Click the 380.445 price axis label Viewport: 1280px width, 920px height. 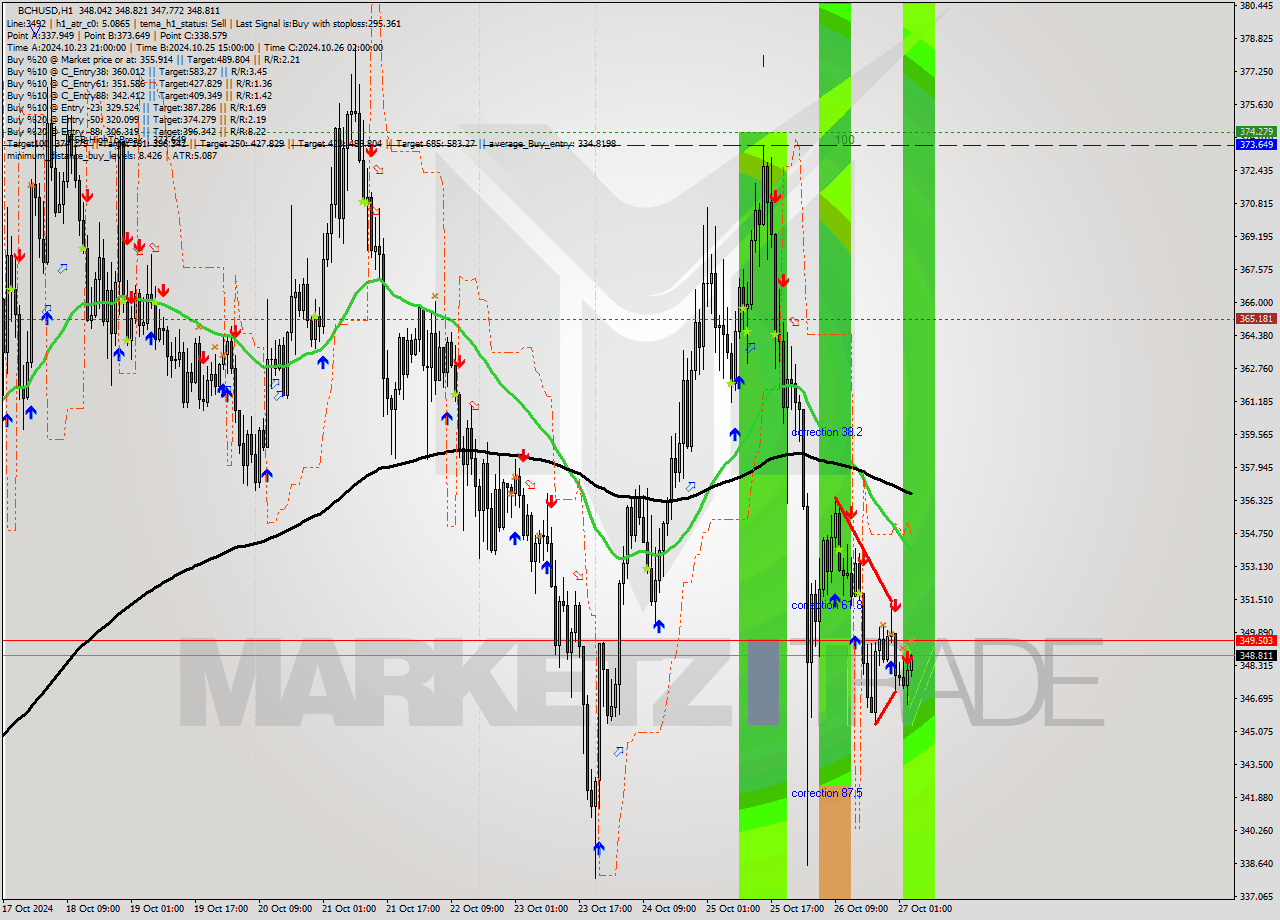1256,6
